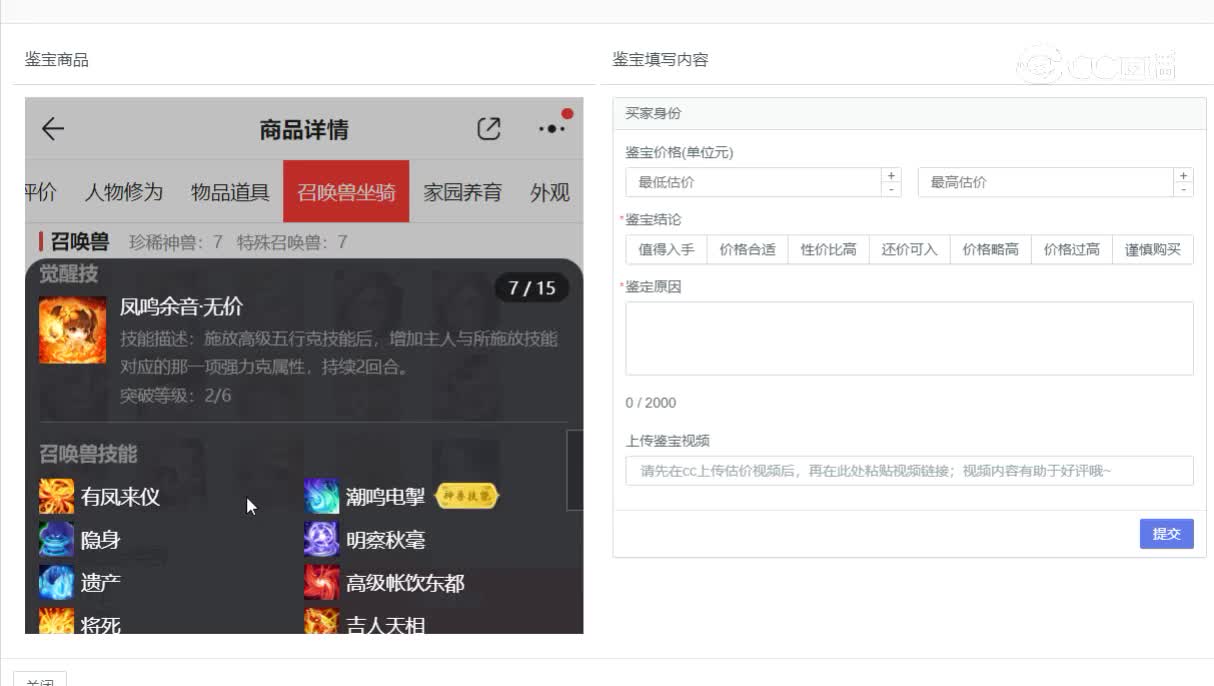
Task: Select the 值得入手 conclusion tag
Action: pos(667,249)
